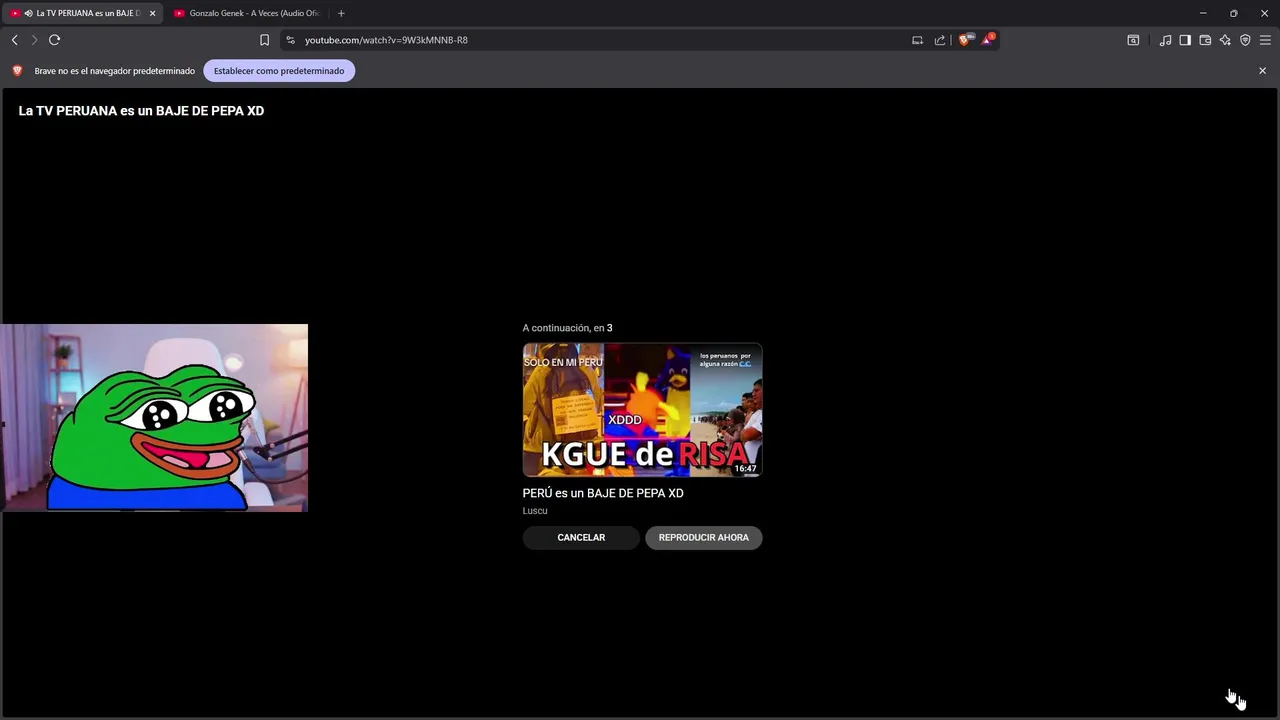This screenshot has height=720, width=1280.
Task: Restore down the browser window
Action: pyautogui.click(x=1234, y=13)
